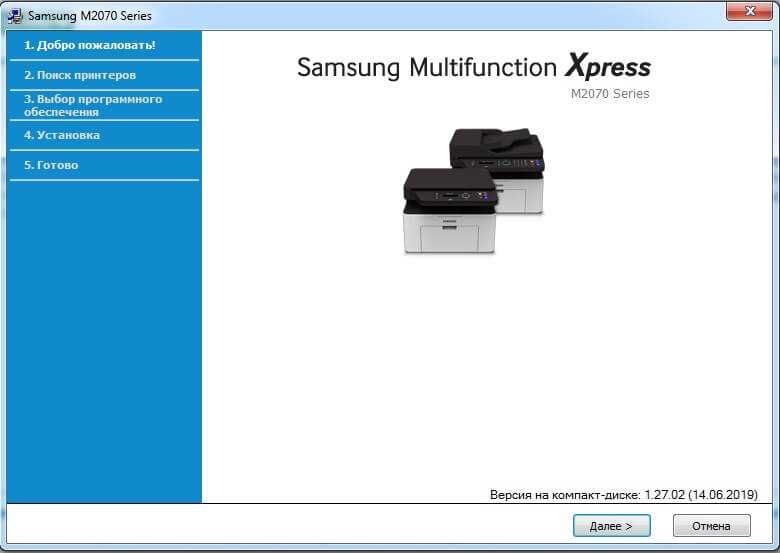Click the Версия на компакт-диске text
Image resolution: width=780 pixels, height=553 pixels.
[x=624, y=495]
